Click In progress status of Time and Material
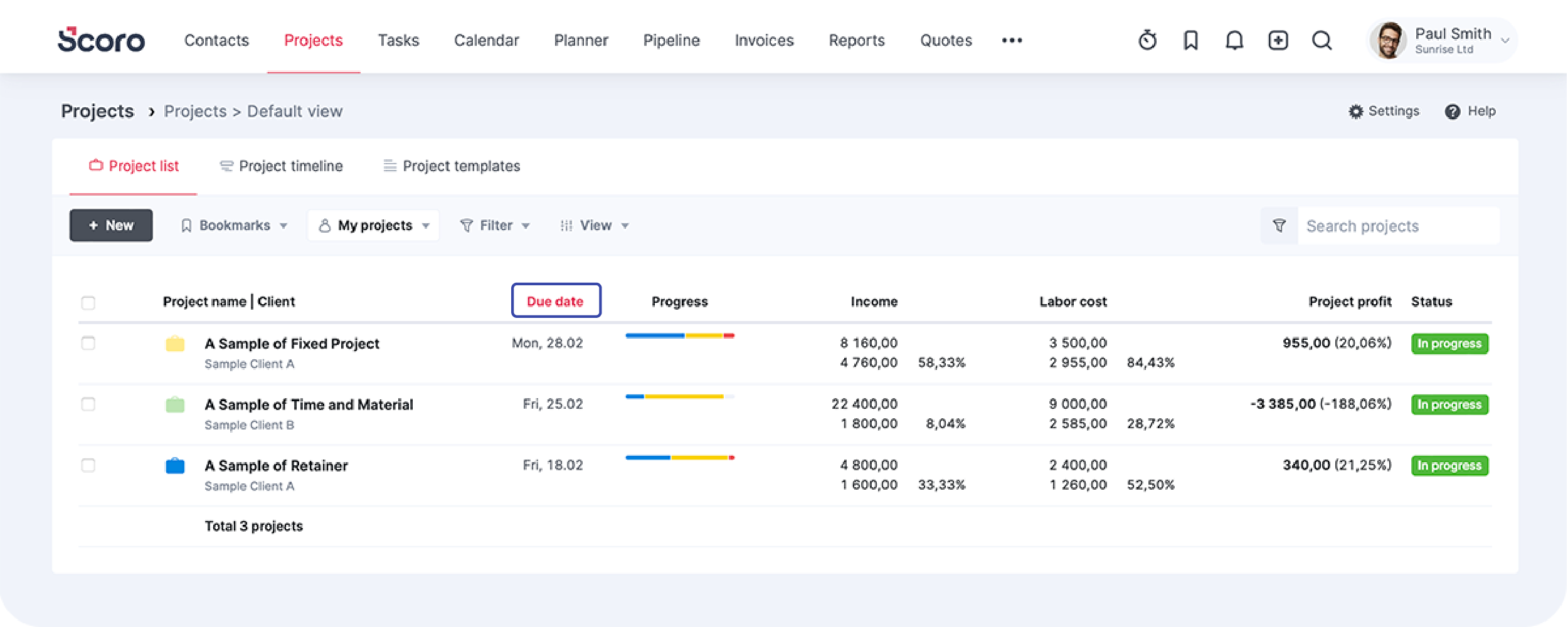The width and height of the screenshot is (1568, 627). click(x=1449, y=404)
